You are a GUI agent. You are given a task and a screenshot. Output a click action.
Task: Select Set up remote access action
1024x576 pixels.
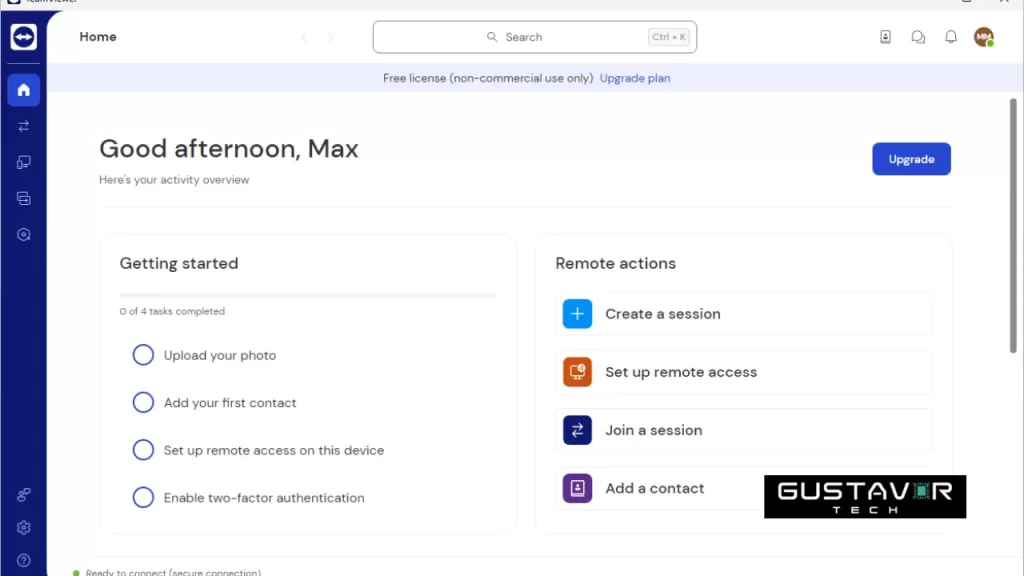coord(744,372)
